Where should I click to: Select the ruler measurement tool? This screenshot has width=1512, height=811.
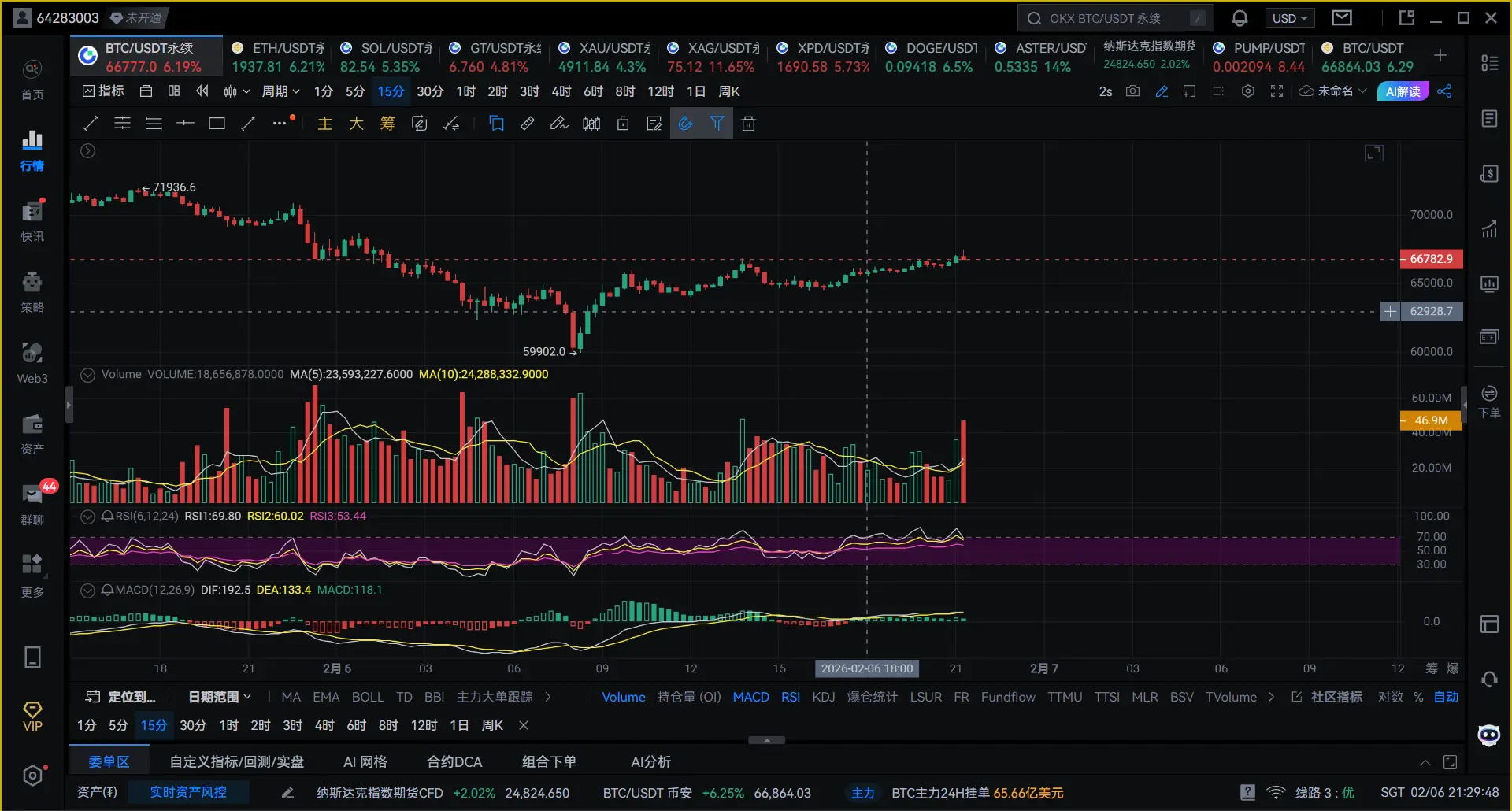pyautogui.click(x=528, y=123)
